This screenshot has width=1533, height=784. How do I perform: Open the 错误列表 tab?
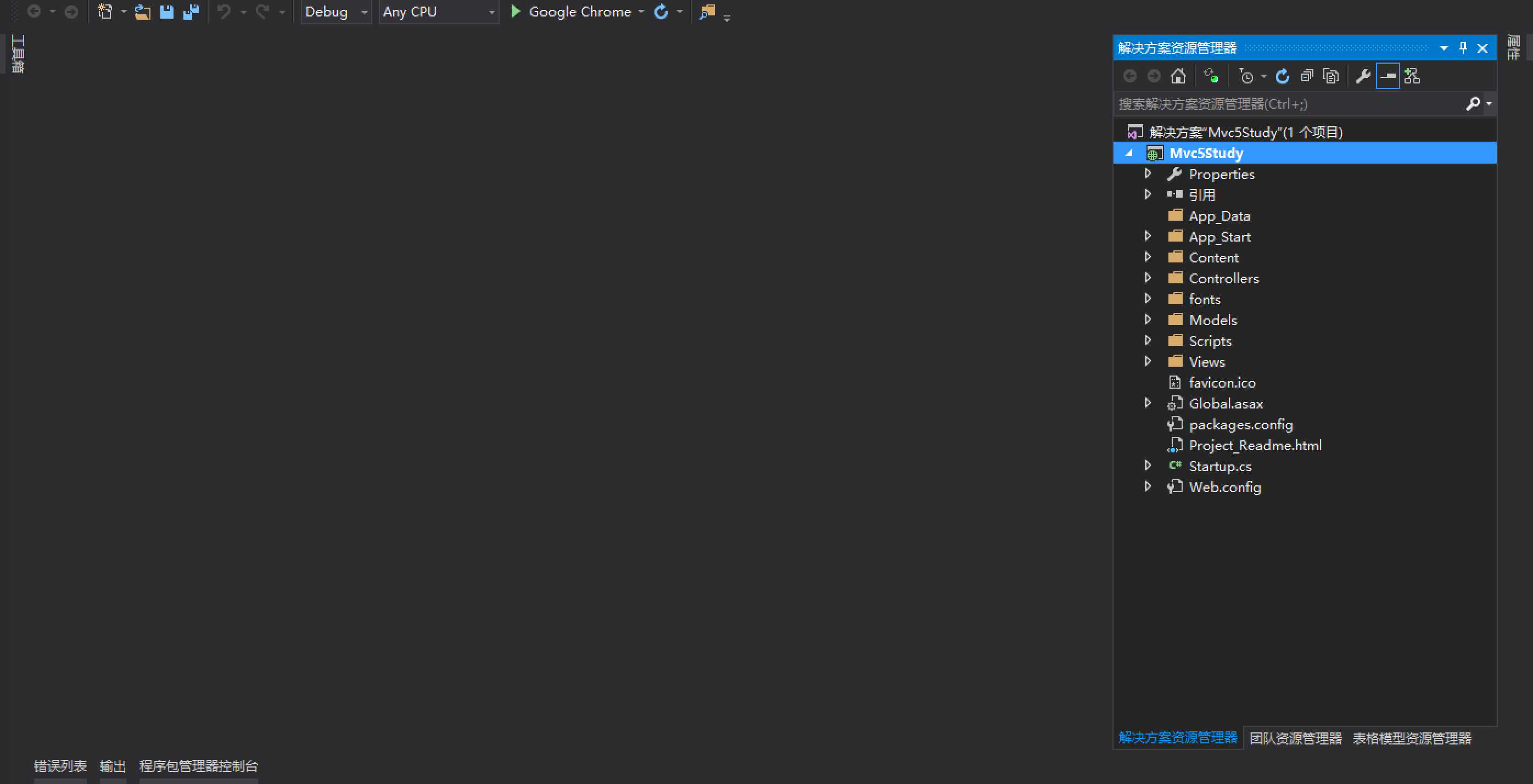point(60,765)
